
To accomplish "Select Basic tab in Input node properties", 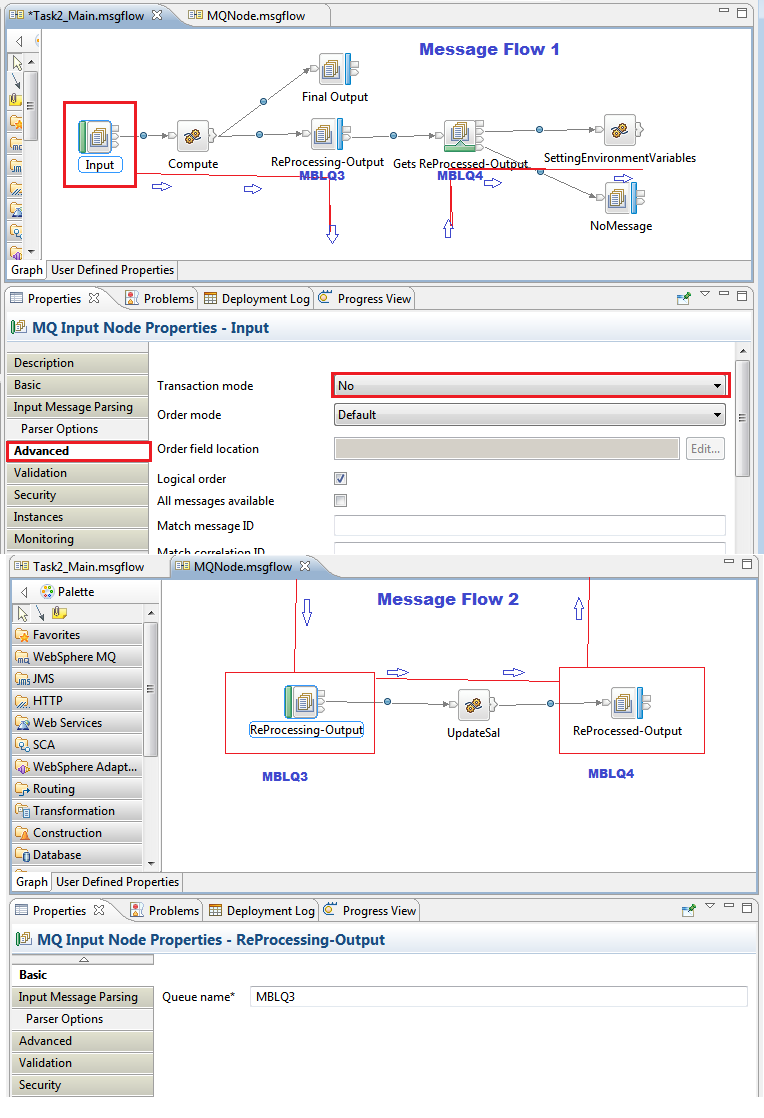I will pyautogui.click(x=78, y=385).
